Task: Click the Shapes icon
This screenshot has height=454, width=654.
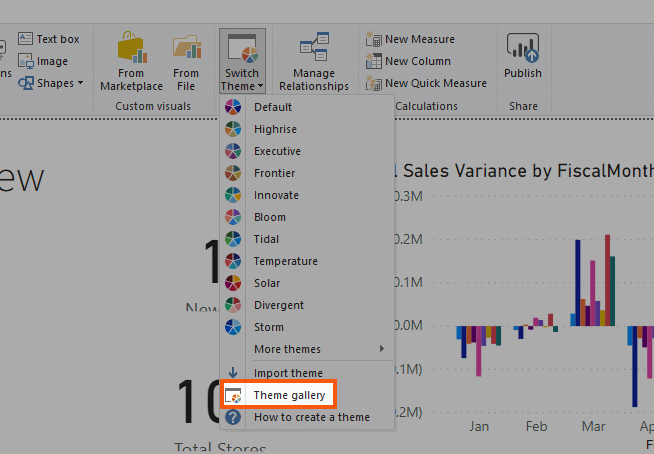Action: tap(25, 83)
